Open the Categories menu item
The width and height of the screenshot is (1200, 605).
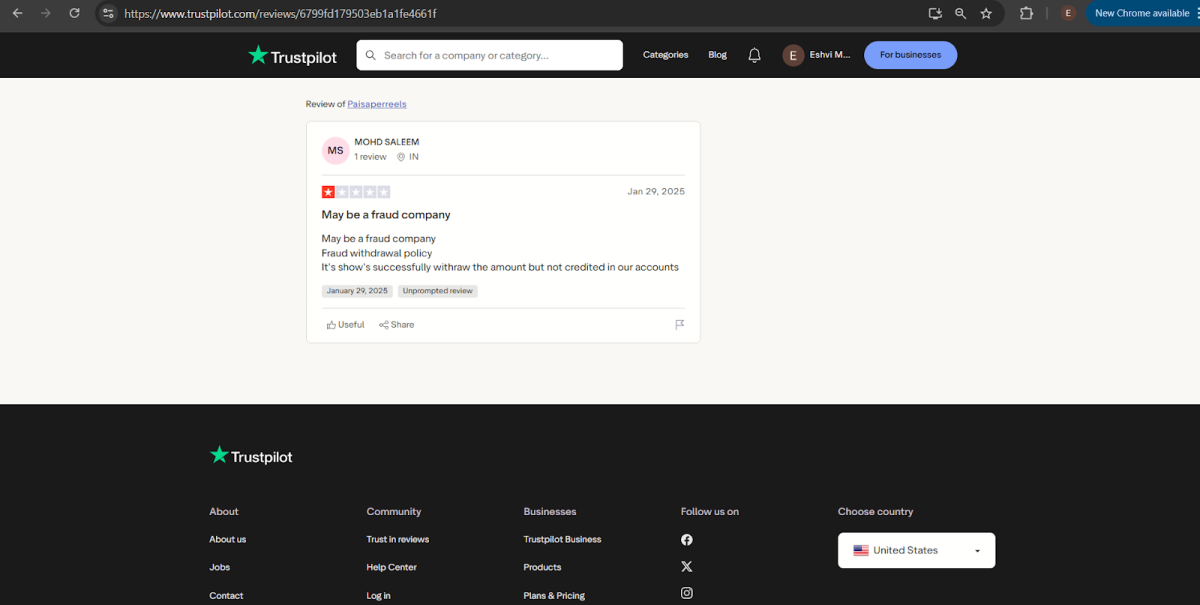[x=665, y=55]
